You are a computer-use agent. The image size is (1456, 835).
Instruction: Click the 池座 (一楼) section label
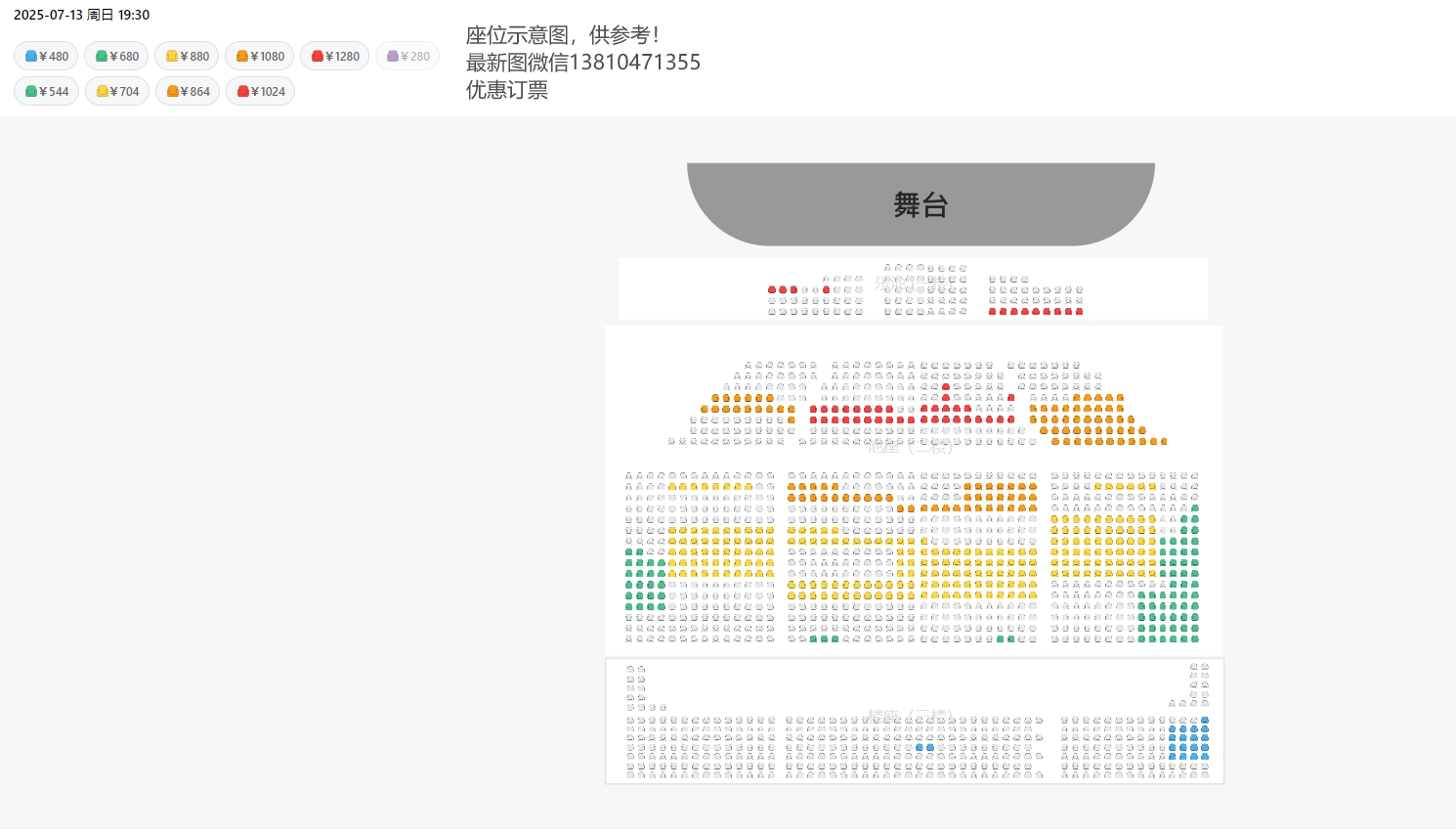(910, 446)
